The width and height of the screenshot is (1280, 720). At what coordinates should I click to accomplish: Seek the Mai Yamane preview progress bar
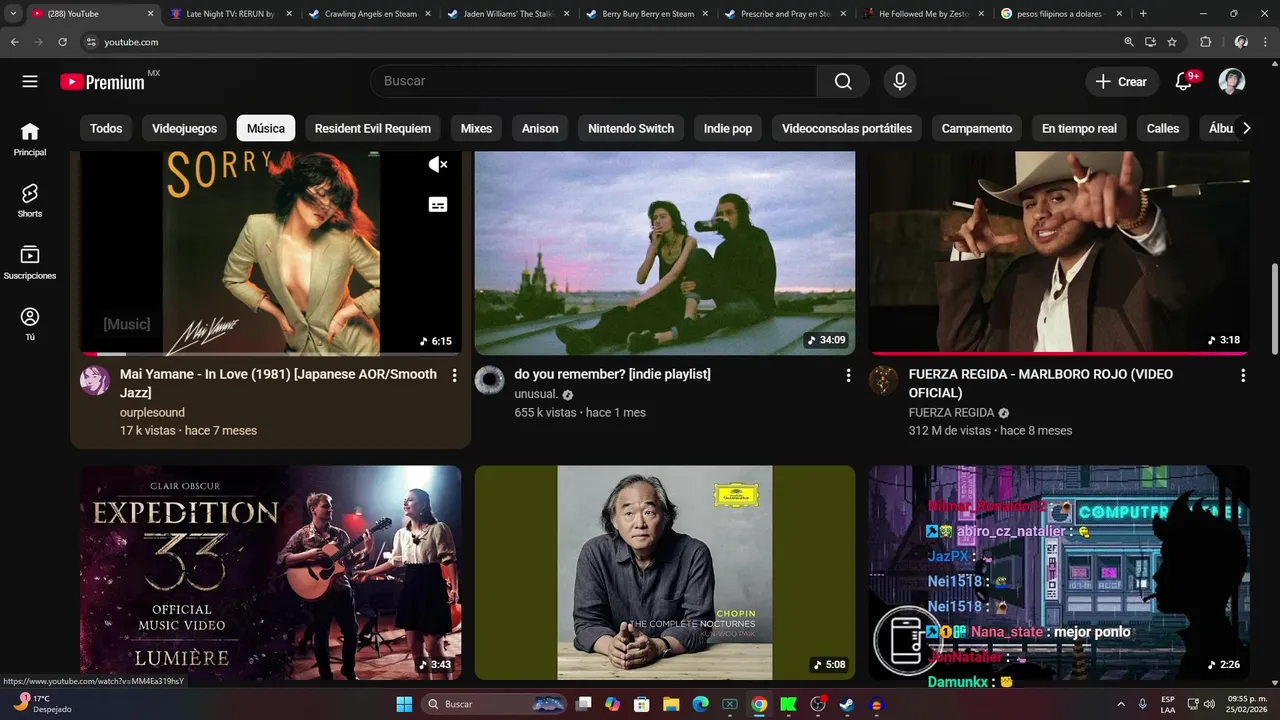click(270, 354)
